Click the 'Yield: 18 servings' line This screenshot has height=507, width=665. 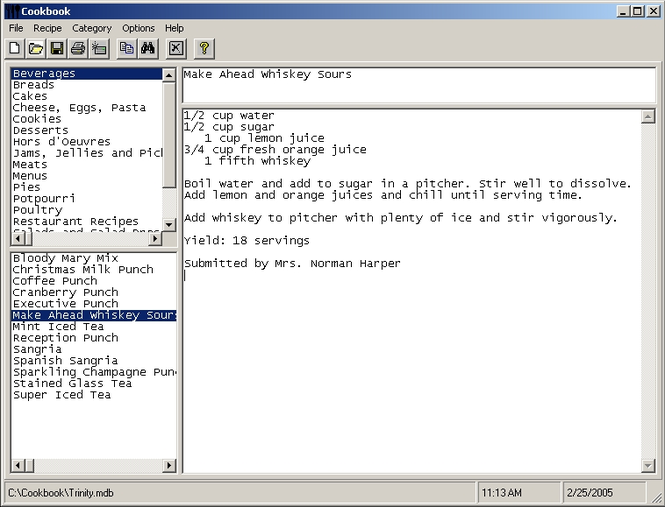tap(247, 241)
